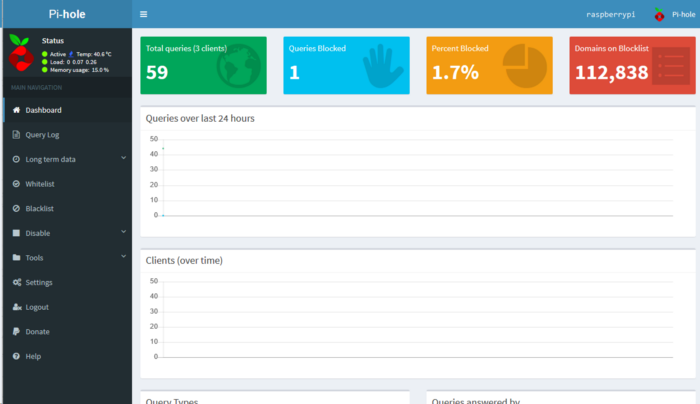The width and height of the screenshot is (700, 404).
Task: Click the Disable stop-square icon
Action: 17,233
